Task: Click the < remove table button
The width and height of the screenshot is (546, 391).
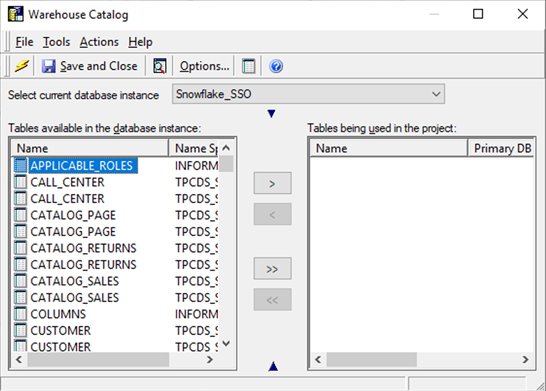Action: tap(272, 214)
